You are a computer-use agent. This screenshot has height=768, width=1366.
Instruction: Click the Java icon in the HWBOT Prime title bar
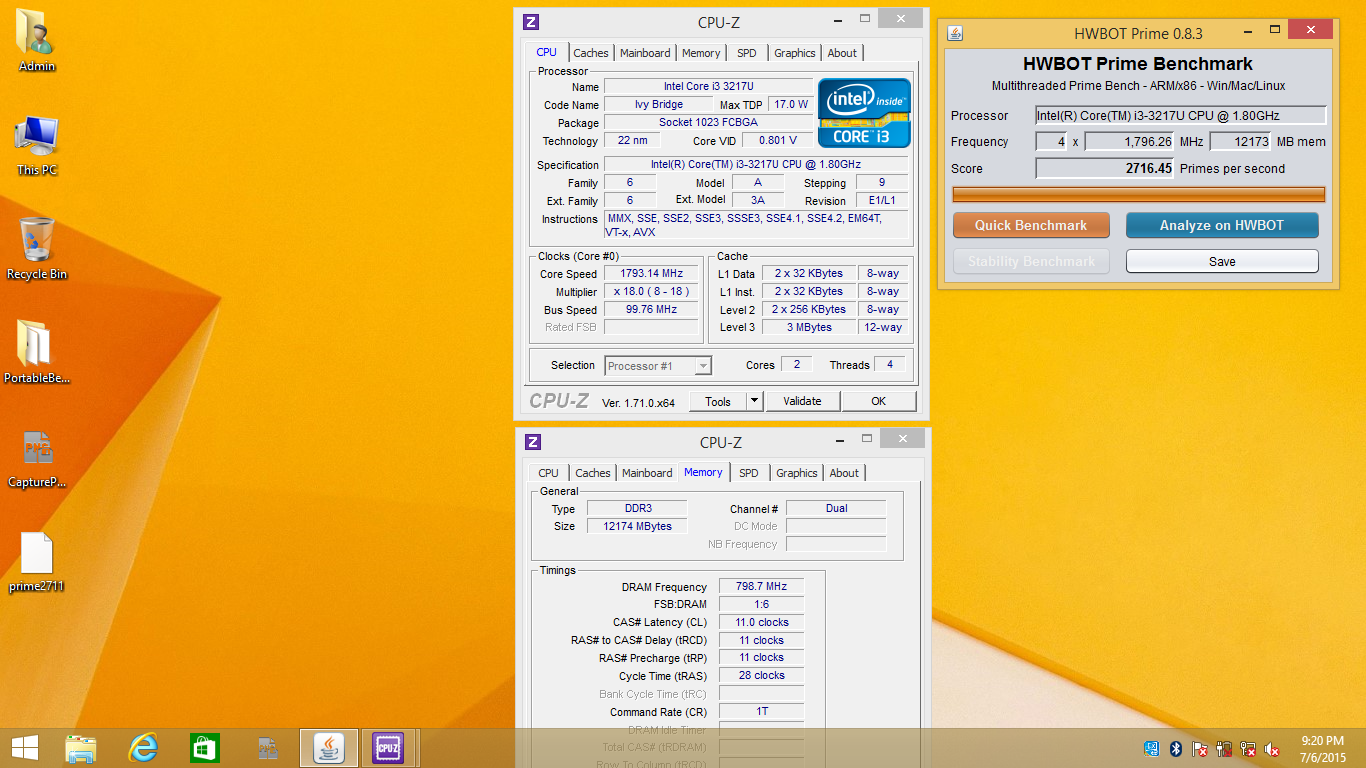pos(955,33)
